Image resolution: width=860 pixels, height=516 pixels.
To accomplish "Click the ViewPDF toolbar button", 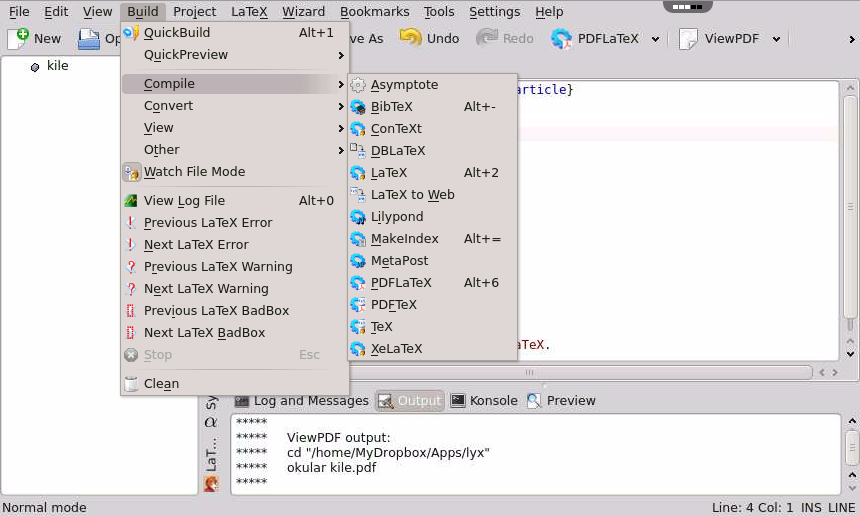I will (x=718, y=38).
